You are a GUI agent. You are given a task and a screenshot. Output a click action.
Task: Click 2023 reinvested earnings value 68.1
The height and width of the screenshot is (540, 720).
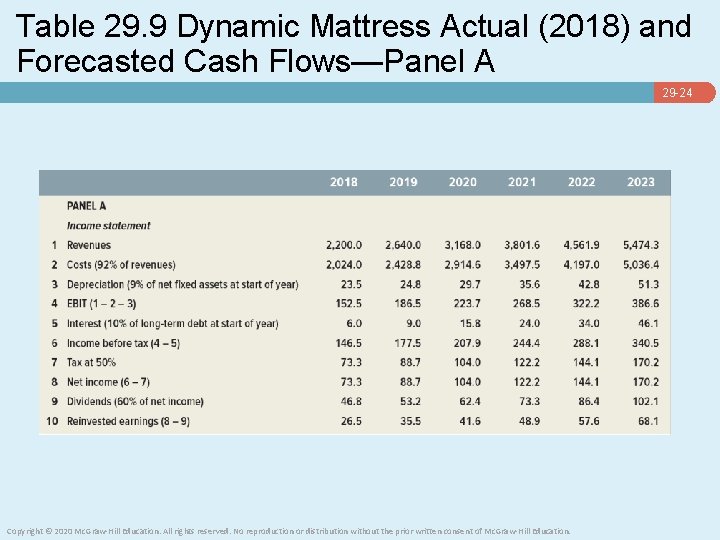click(648, 421)
